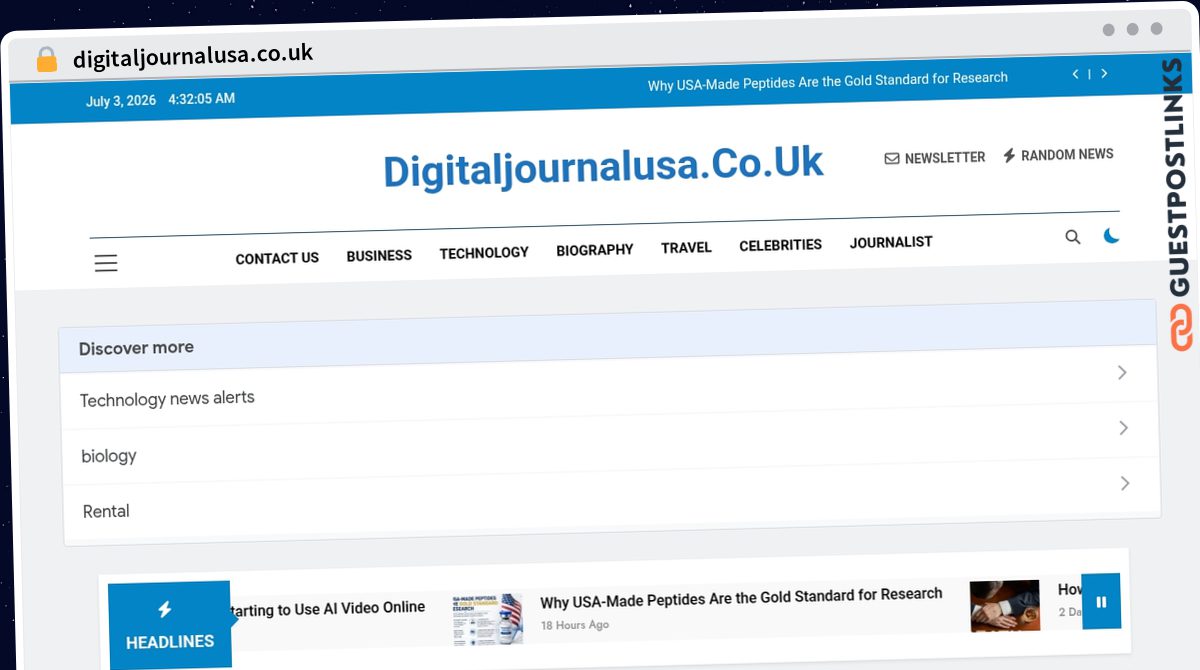
Task: Click the July 3, 2026 date text
Action: coord(121,101)
